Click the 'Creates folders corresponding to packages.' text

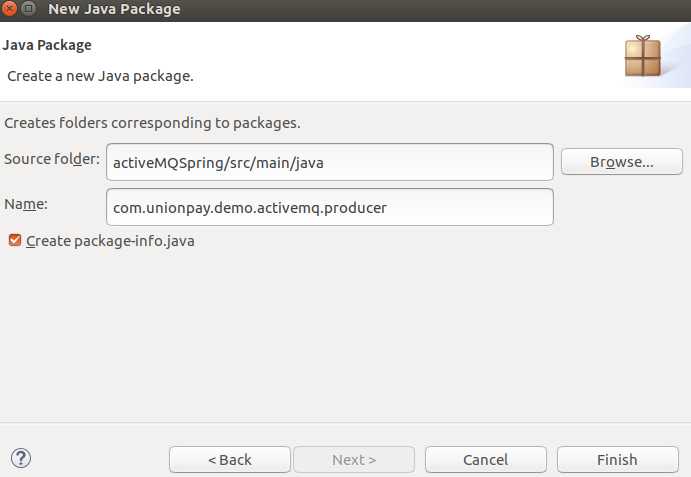(152, 123)
